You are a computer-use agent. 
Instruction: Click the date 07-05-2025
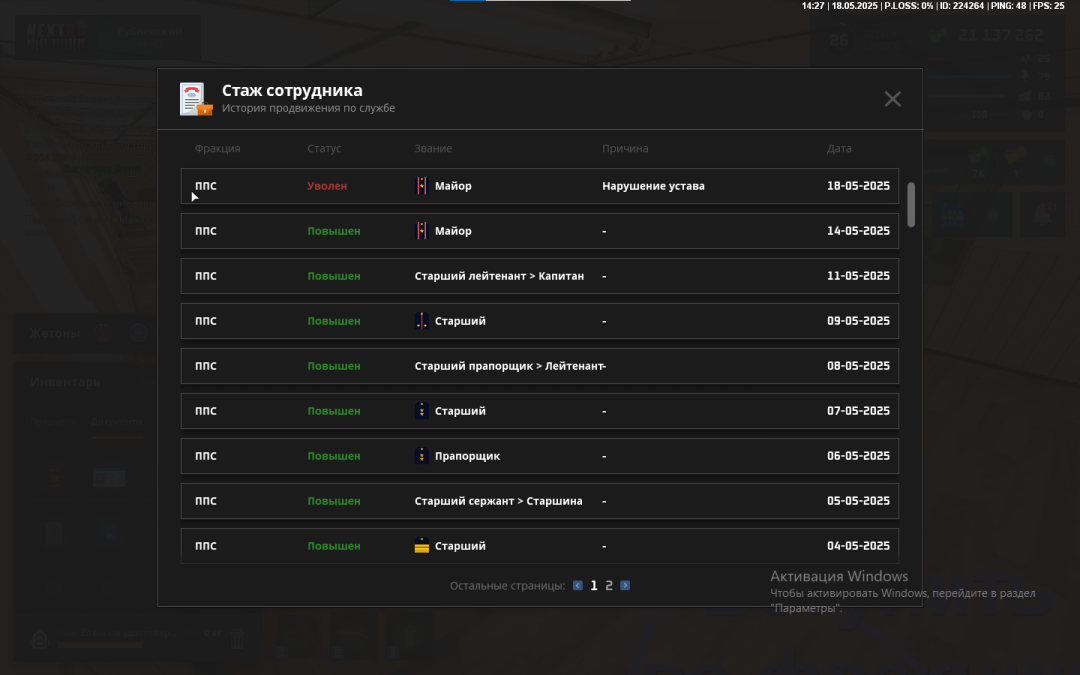pyautogui.click(x=858, y=411)
